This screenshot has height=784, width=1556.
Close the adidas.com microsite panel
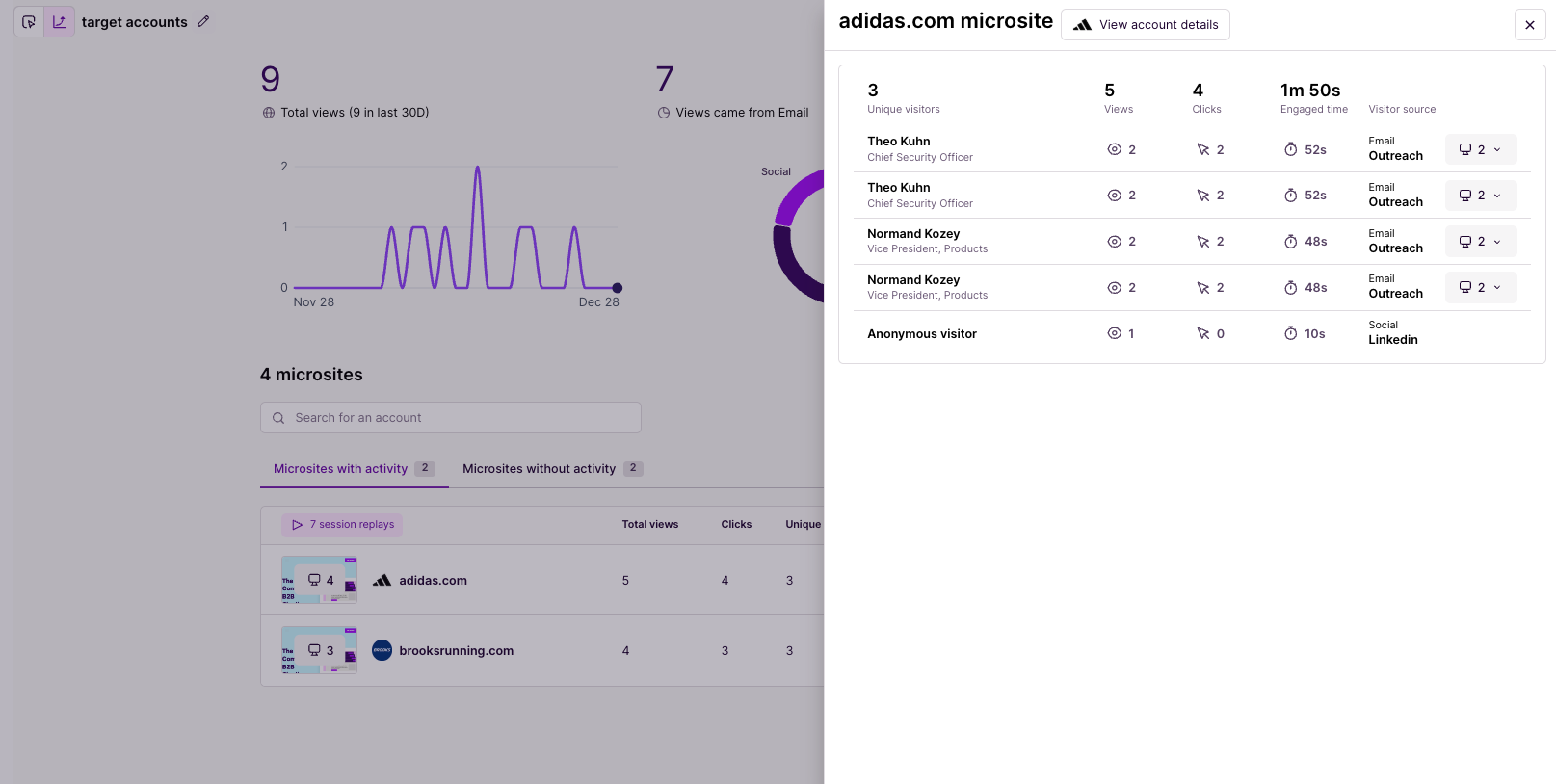click(x=1529, y=25)
